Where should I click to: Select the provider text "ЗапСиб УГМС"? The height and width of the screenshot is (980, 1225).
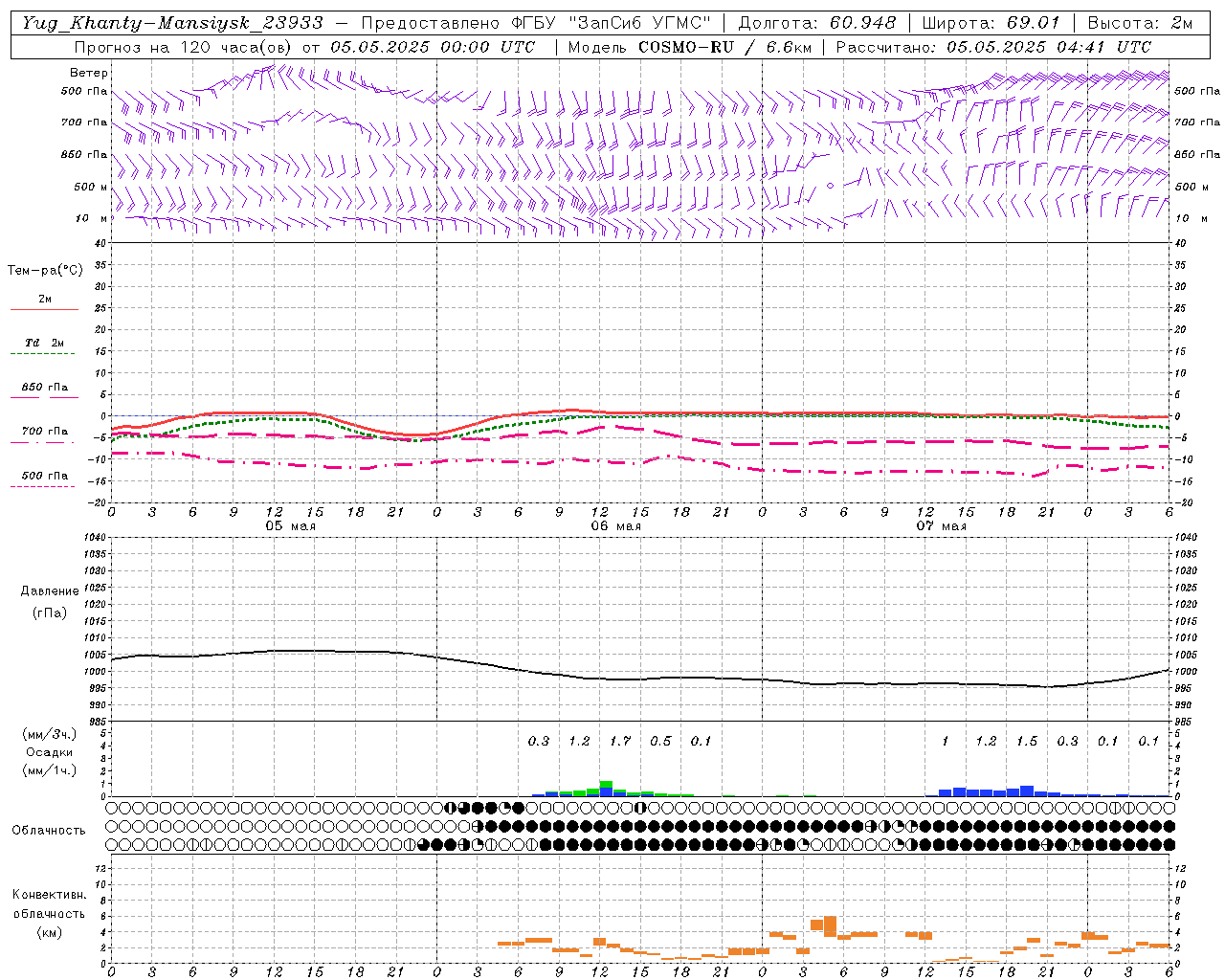point(640,23)
